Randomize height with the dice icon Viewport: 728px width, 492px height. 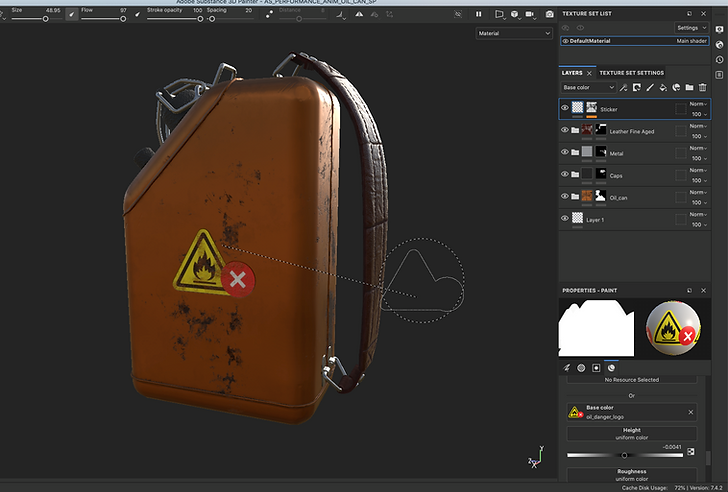coord(691,452)
